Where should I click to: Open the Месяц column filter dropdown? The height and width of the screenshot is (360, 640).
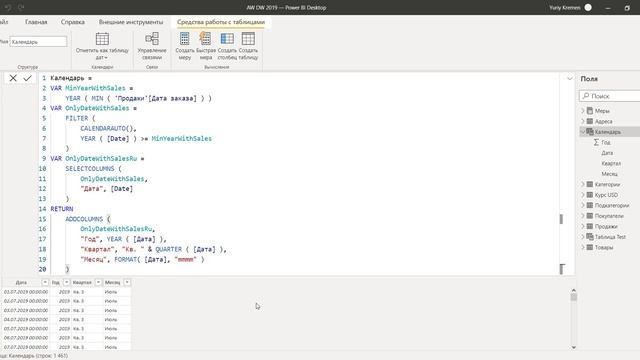coord(127,282)
